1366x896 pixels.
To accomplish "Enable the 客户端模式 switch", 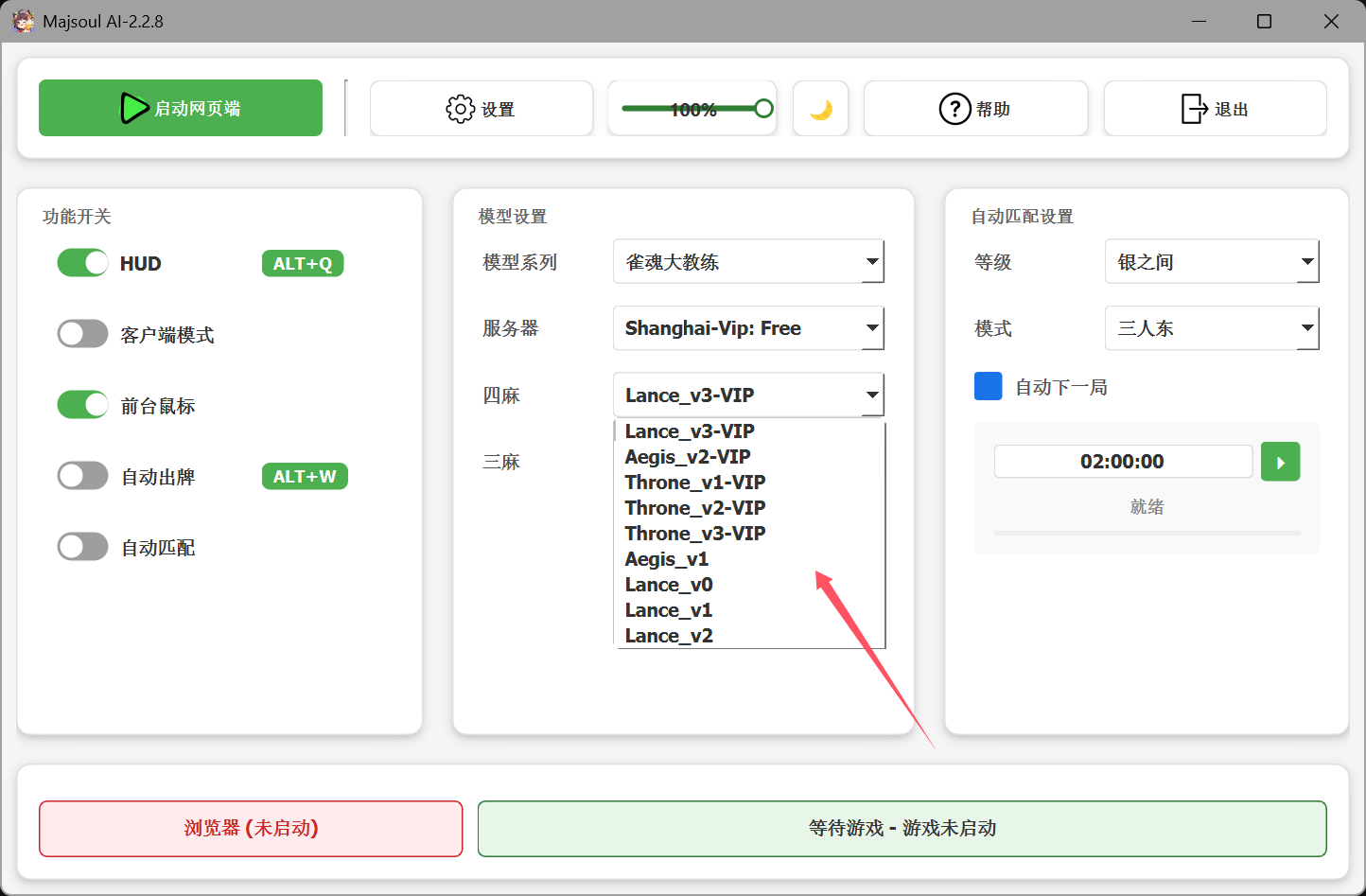I will click(x=83, y=334).
